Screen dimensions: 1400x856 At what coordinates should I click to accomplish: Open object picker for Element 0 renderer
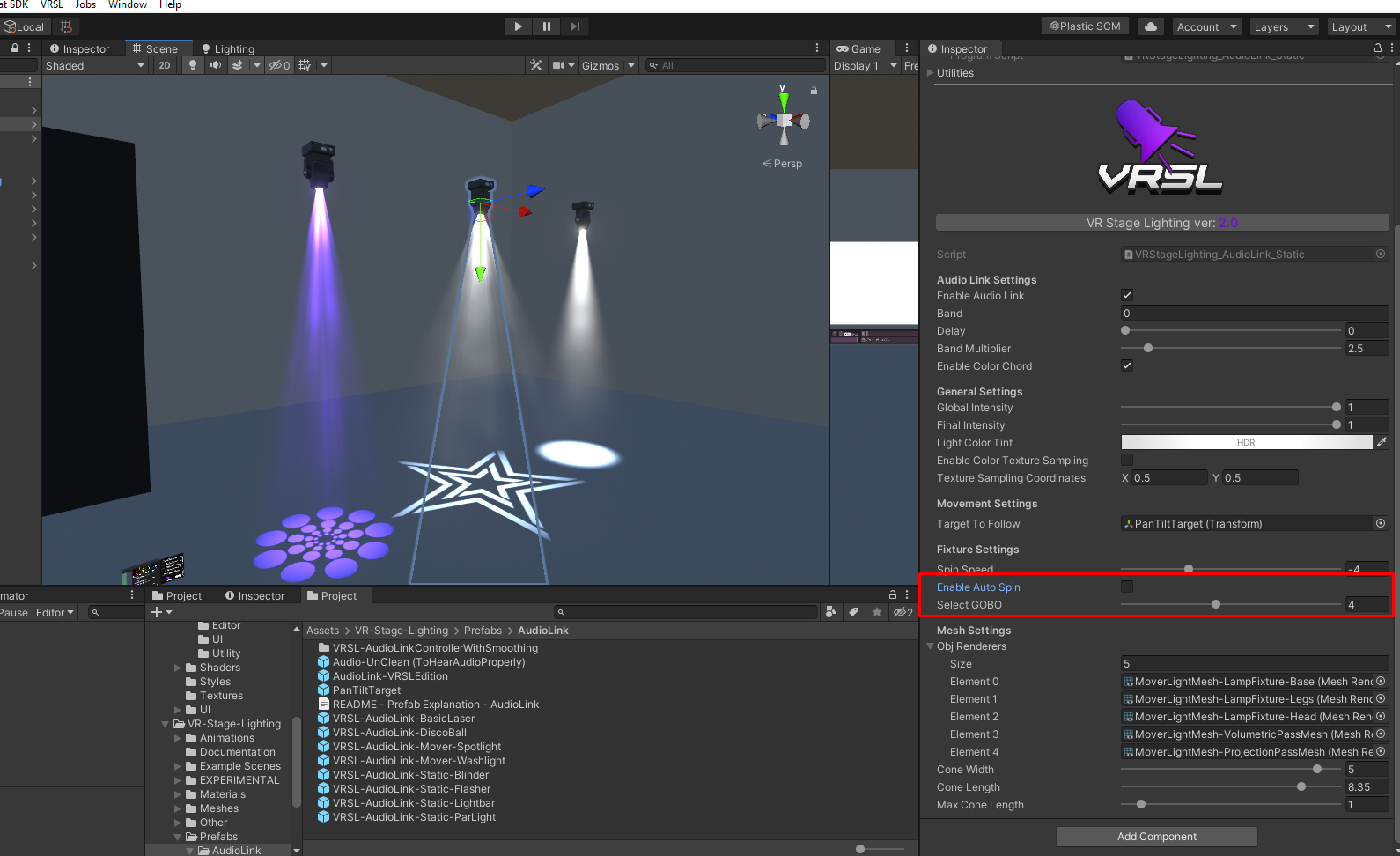(x=1381, y=681)
